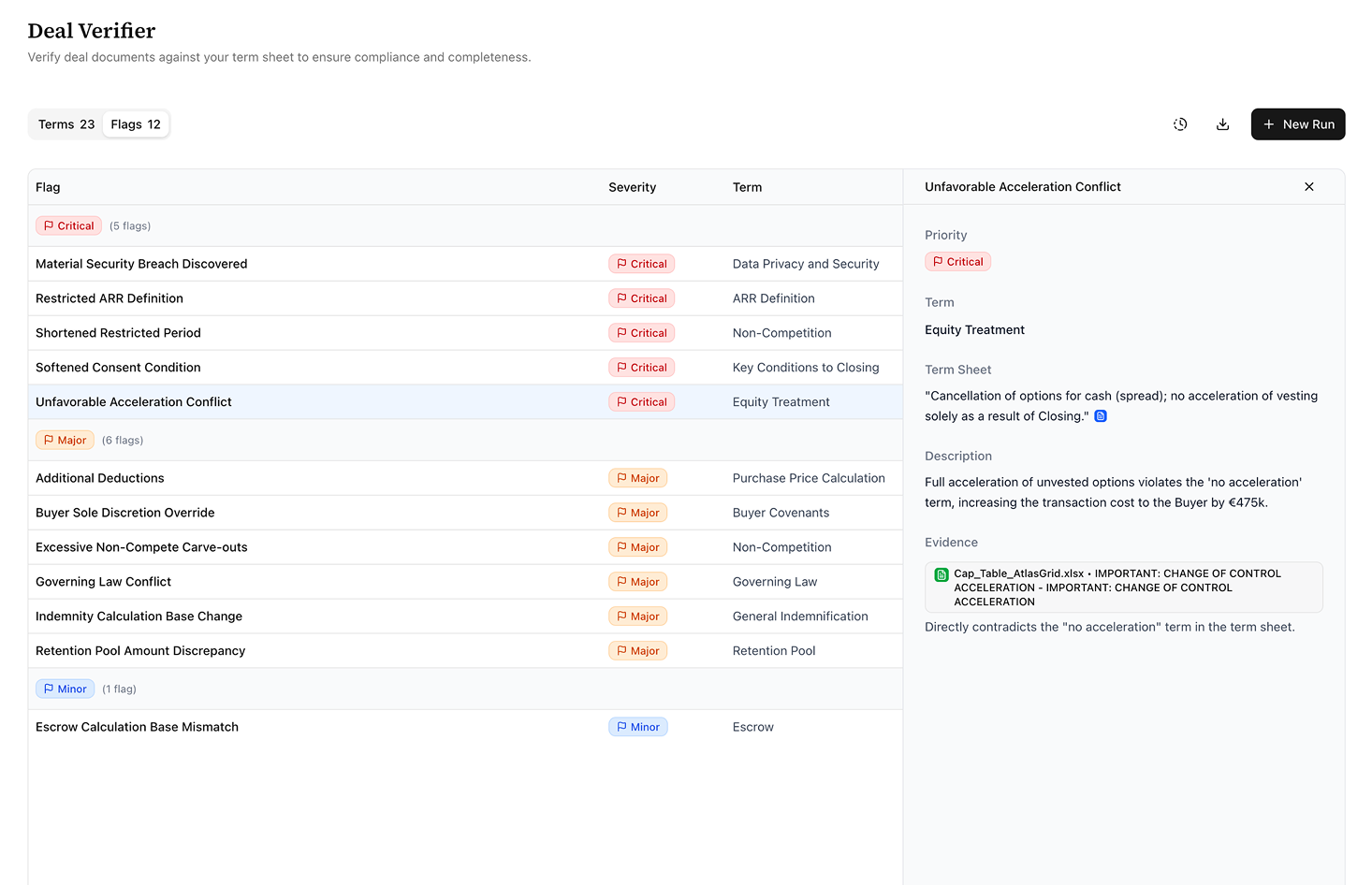The width and height of the screenshot is (1372, 885).
Task: Close the Unfavorable Acceleration Conflict panel
Action: point(1308,187)
